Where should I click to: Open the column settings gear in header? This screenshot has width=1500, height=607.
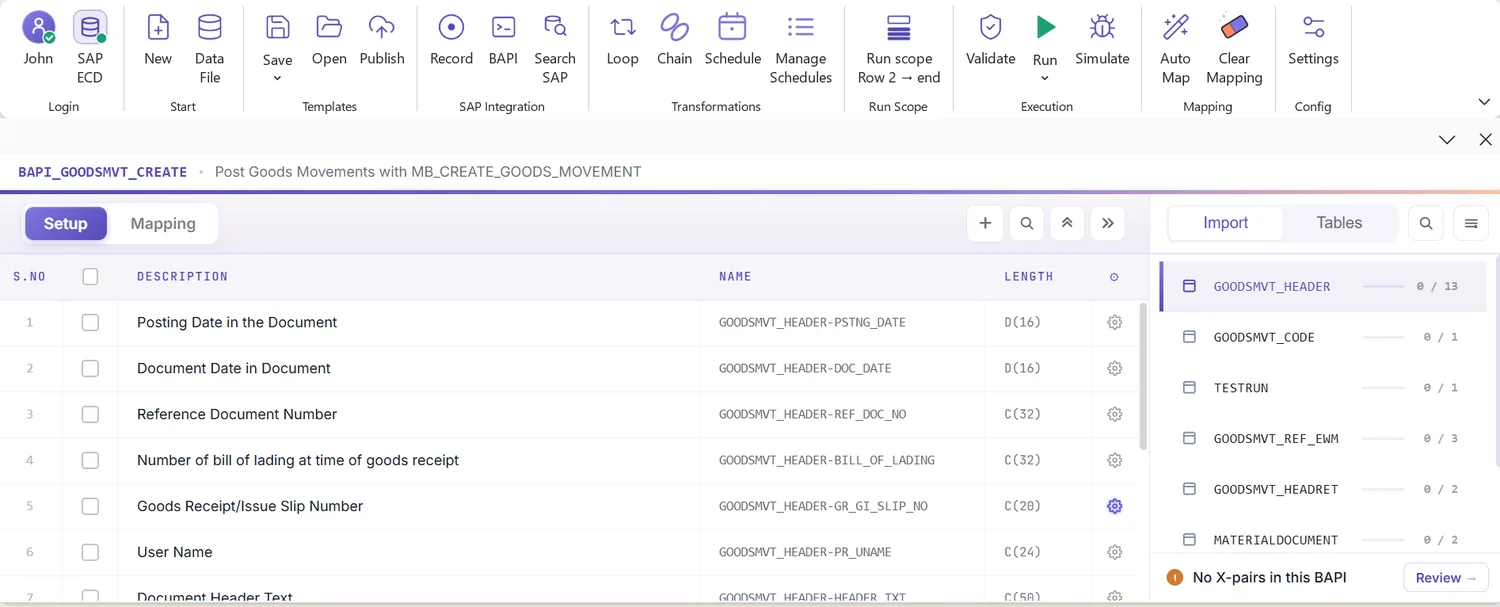(1114, 277)
